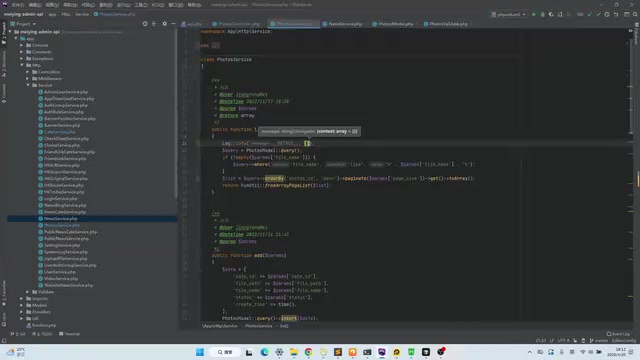Click the UTF-8 encoding status item
The image size is (640, 360).
(x=563, y=340)
